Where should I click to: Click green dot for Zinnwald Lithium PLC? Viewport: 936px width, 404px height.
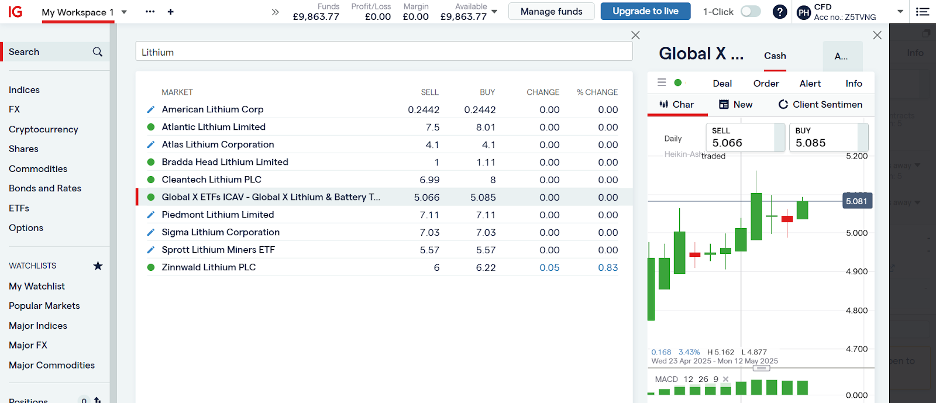tap(150, 267)
